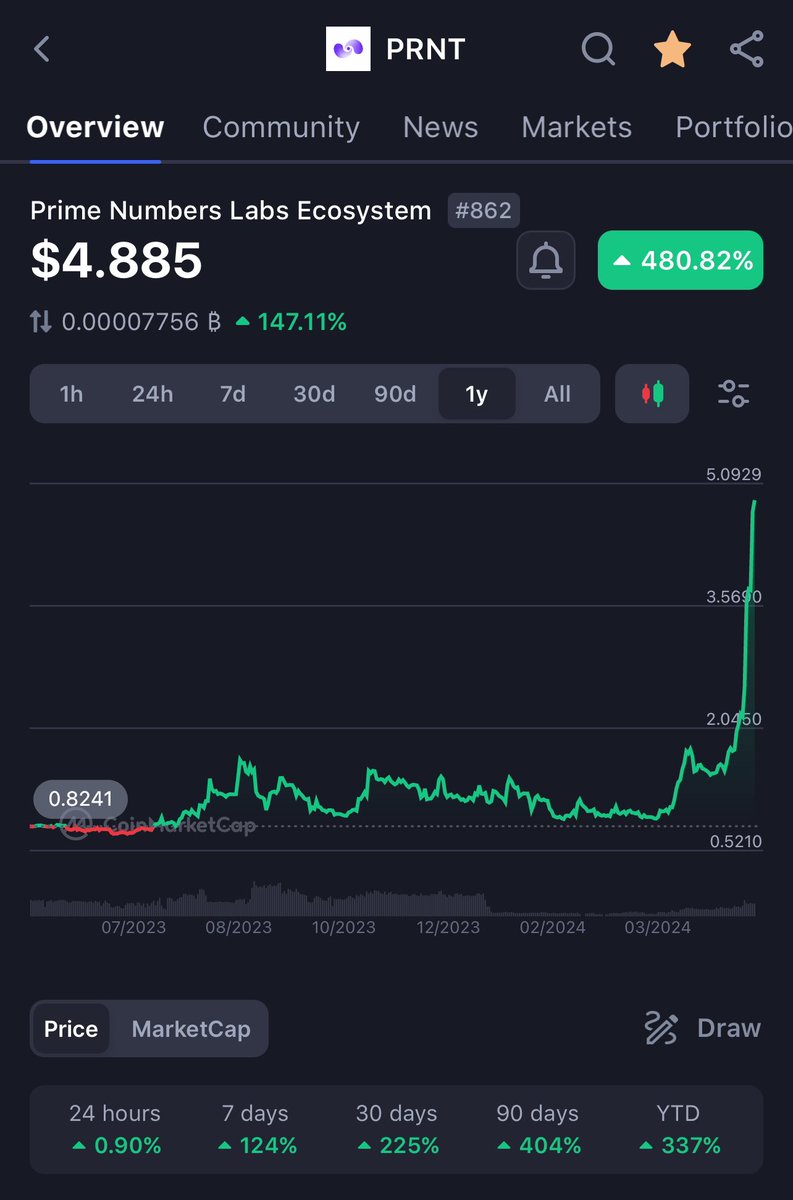Tap the 10/2023 date label

pos(343,927)
